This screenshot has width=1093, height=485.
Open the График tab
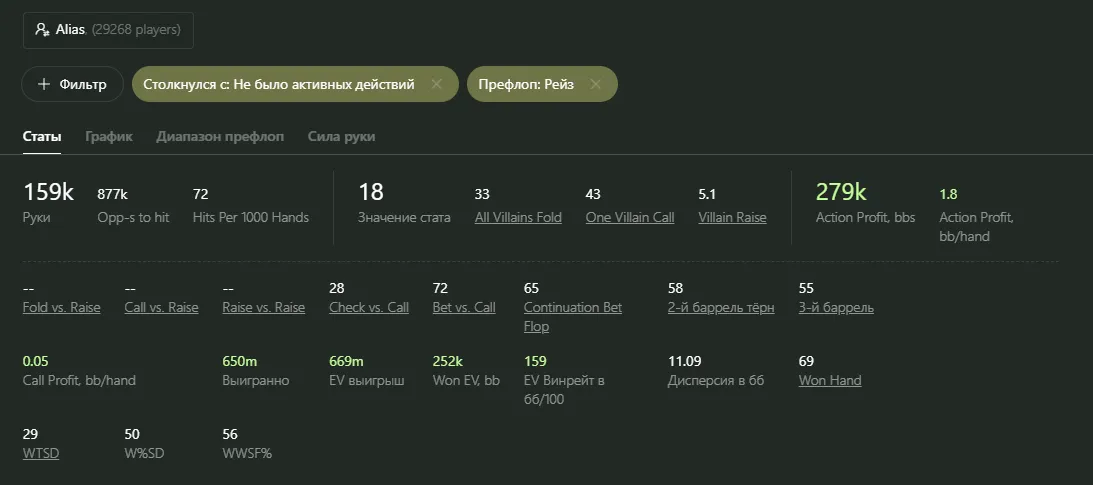(x=109, y=136)
